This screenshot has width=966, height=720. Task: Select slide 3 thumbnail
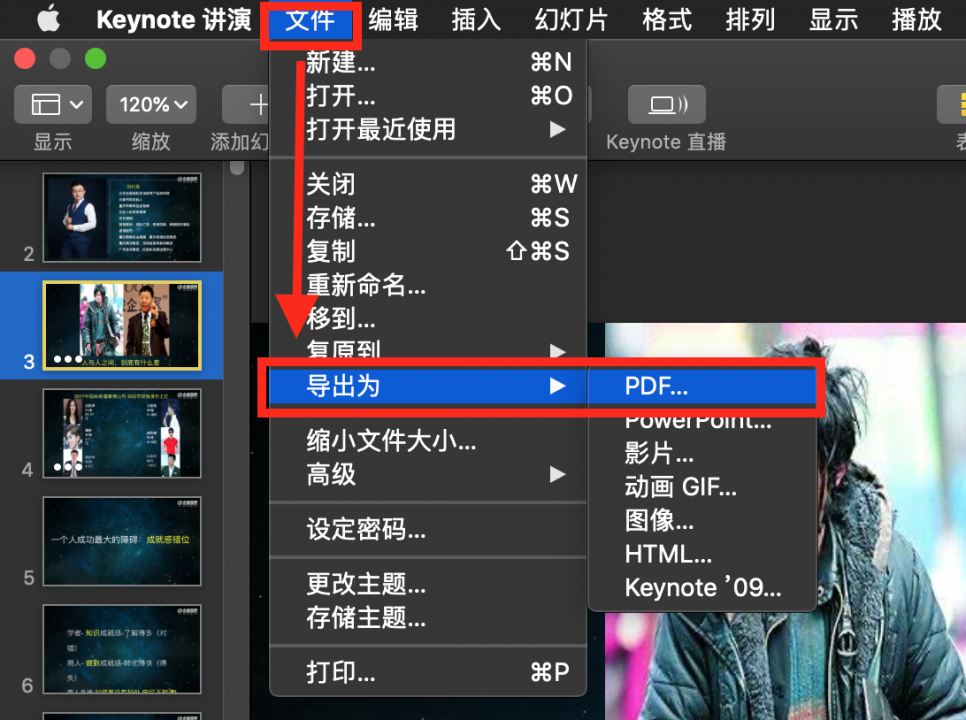[122, 325]
